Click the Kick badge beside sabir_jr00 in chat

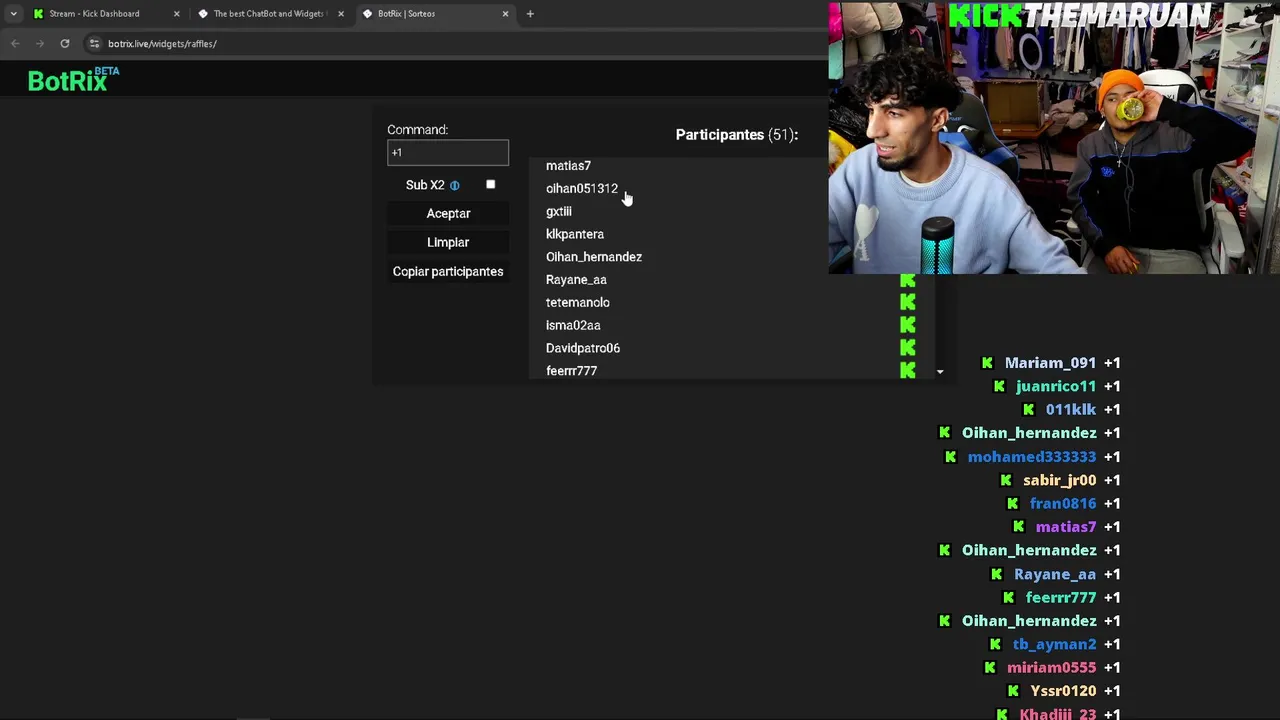click(1006, 480)
